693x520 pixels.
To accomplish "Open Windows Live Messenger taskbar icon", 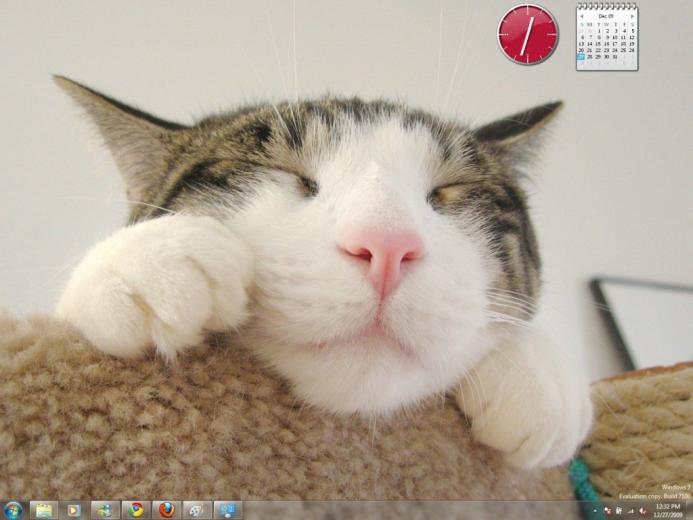I will 105,511.
